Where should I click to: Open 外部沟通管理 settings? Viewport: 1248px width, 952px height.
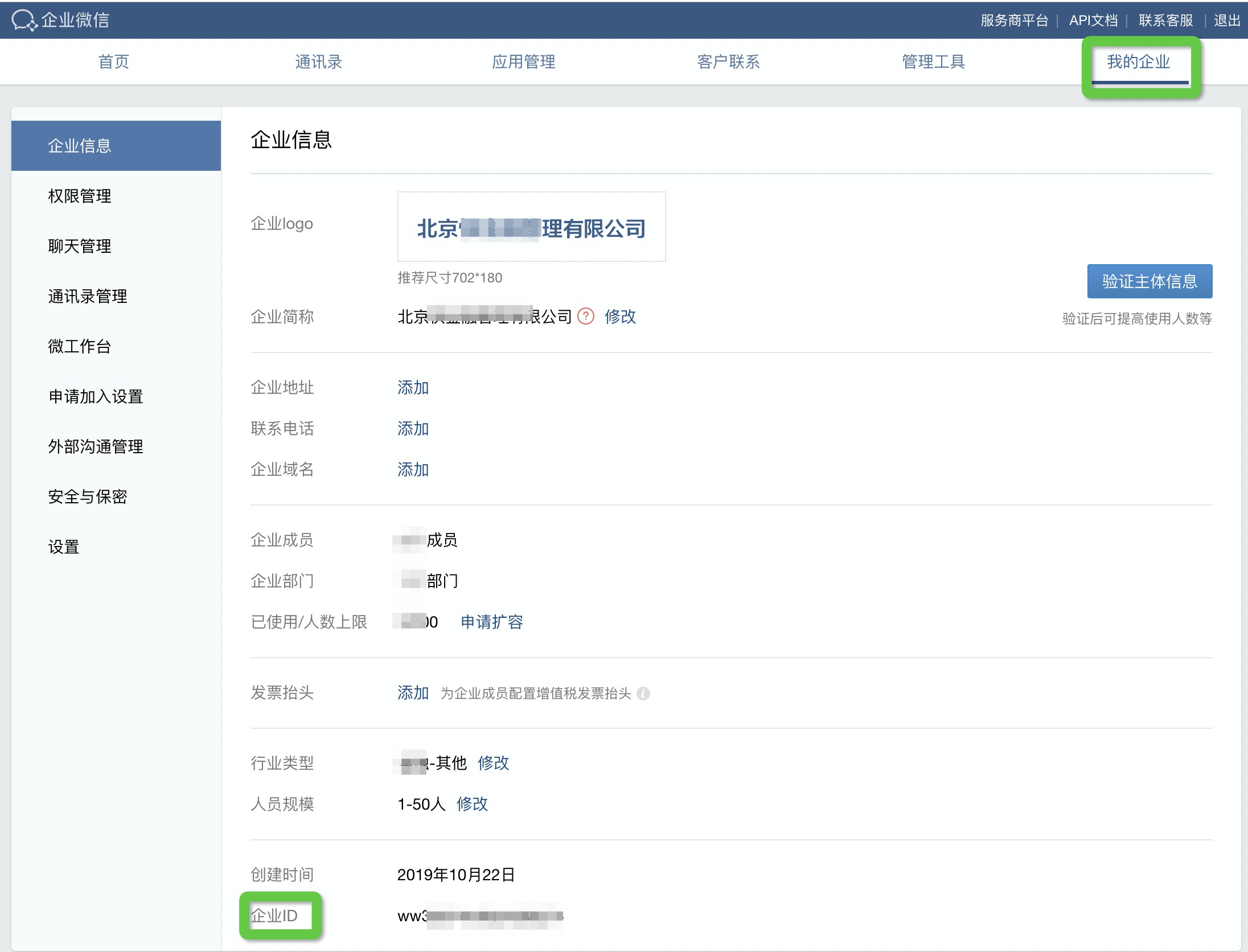[96, 447]
